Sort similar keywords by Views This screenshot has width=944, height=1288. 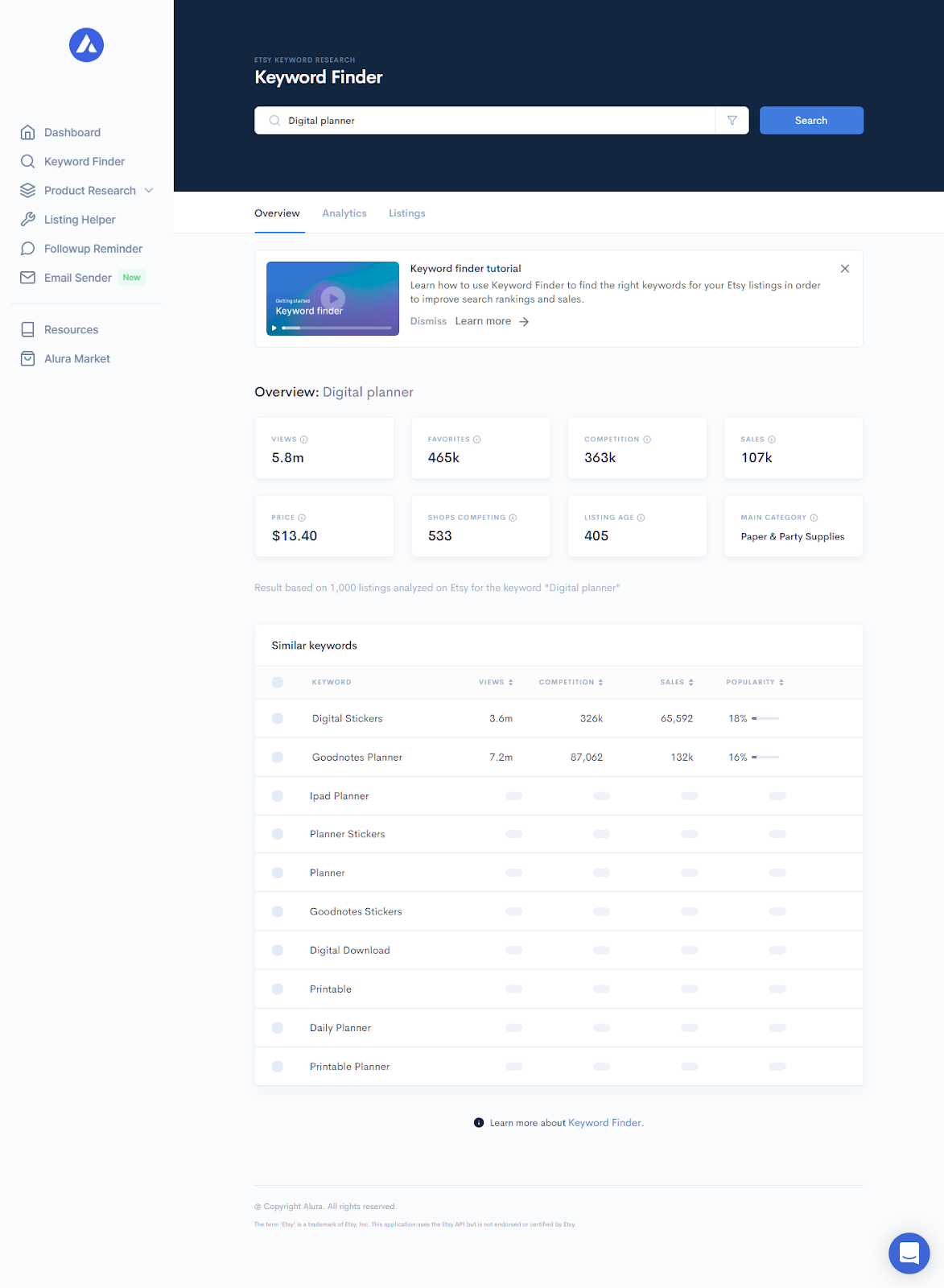click(496, 683)
